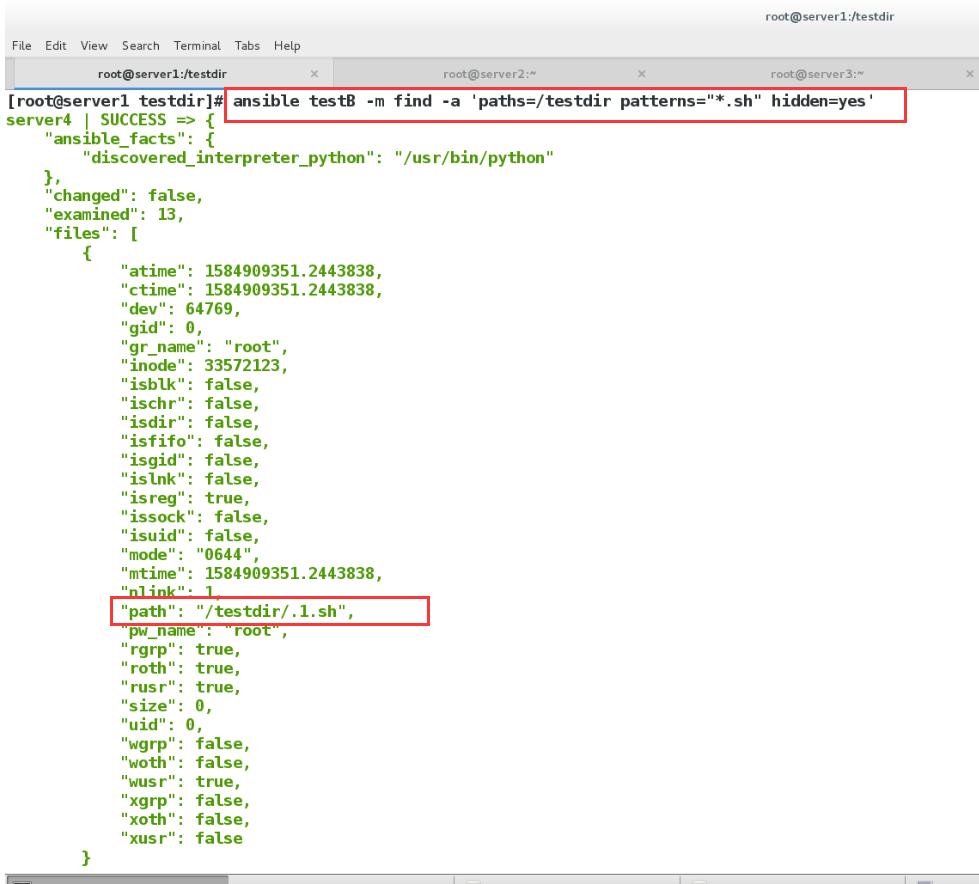
Task: Open the Terminal menu
Action: pyautogui.click(x=197, y=46)
